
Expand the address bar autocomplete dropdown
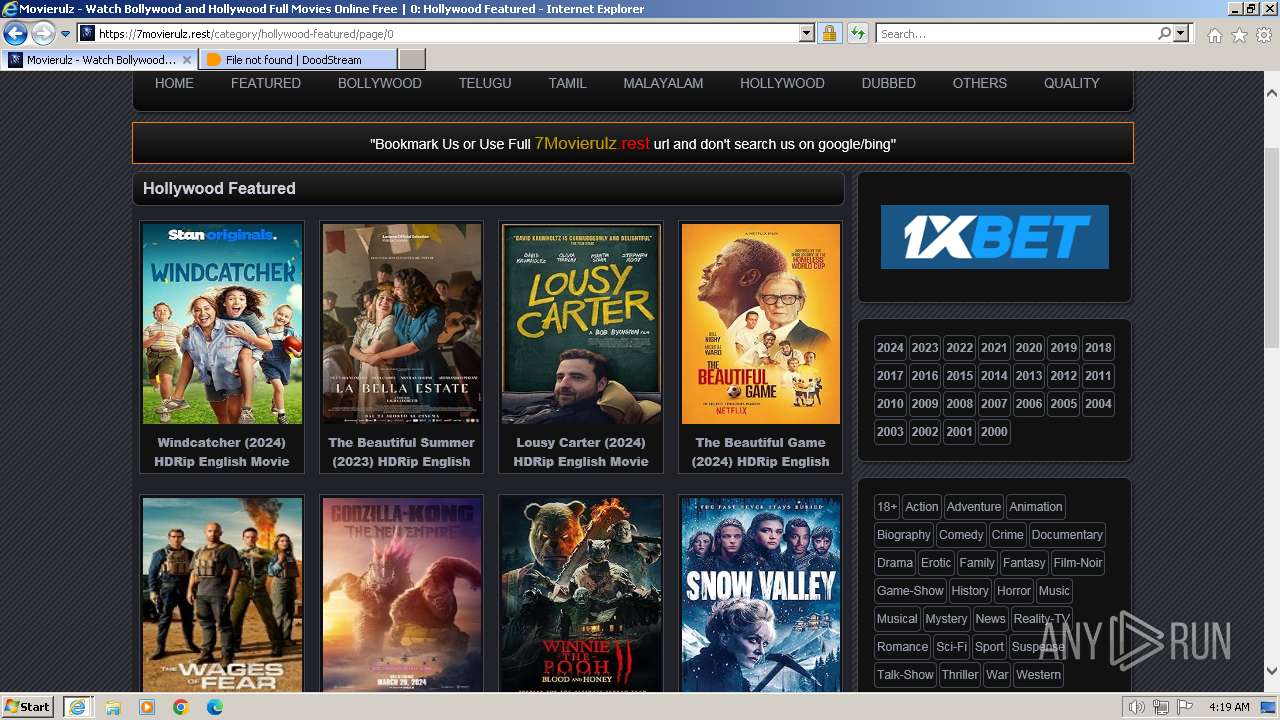tap(807, 34)
